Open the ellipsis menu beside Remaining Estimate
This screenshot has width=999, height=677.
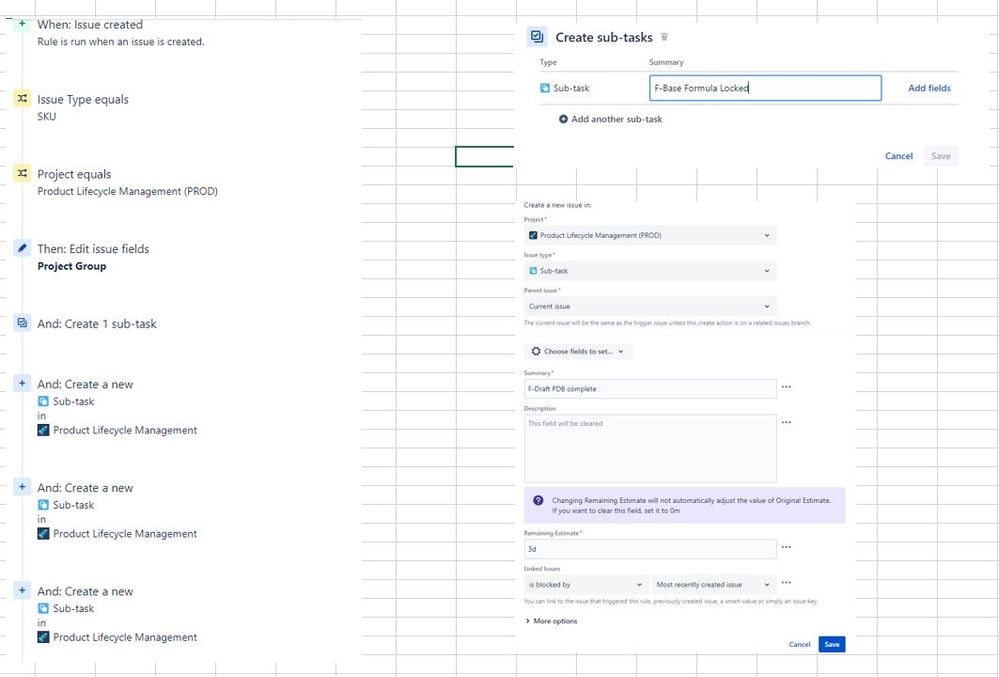[x=786, y=548]
